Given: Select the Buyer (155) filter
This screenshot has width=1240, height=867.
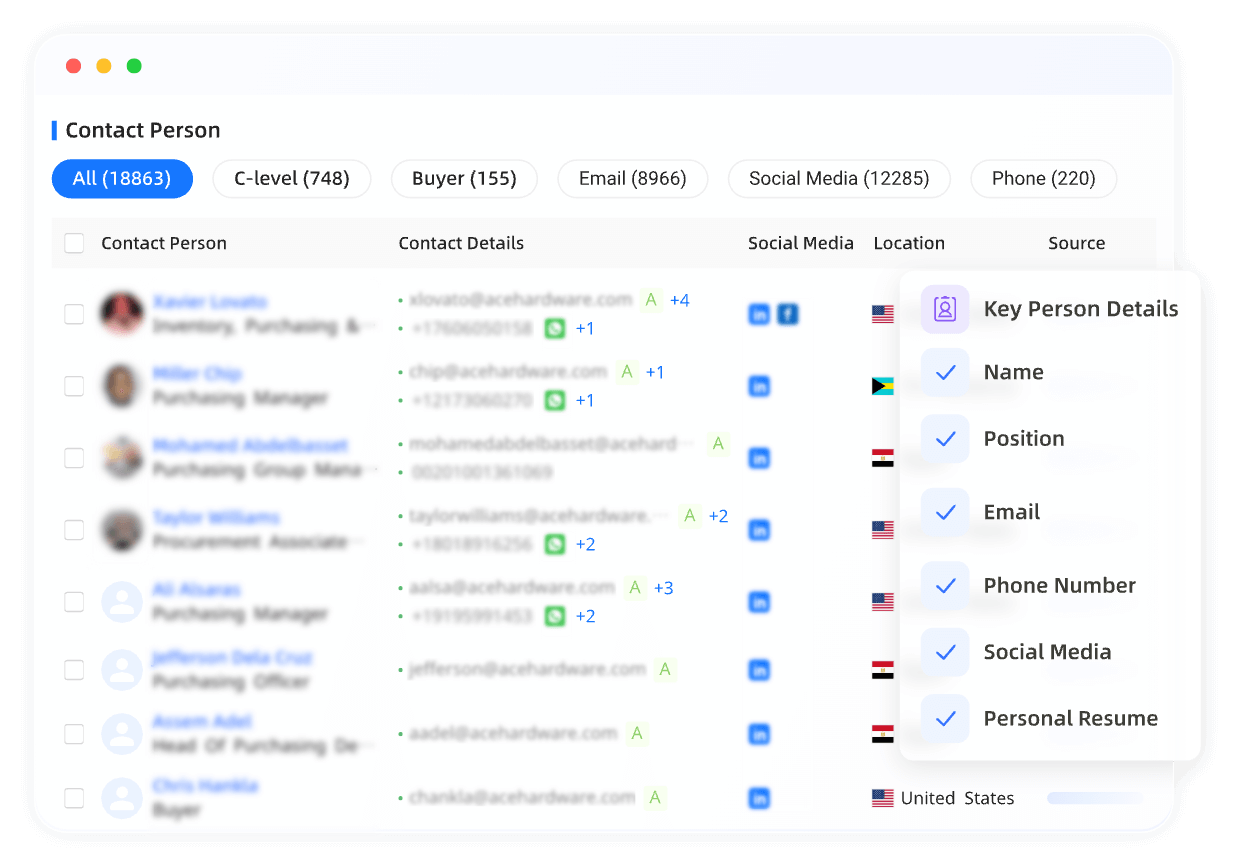Looking at the screenshot, I should pos(464,179).
